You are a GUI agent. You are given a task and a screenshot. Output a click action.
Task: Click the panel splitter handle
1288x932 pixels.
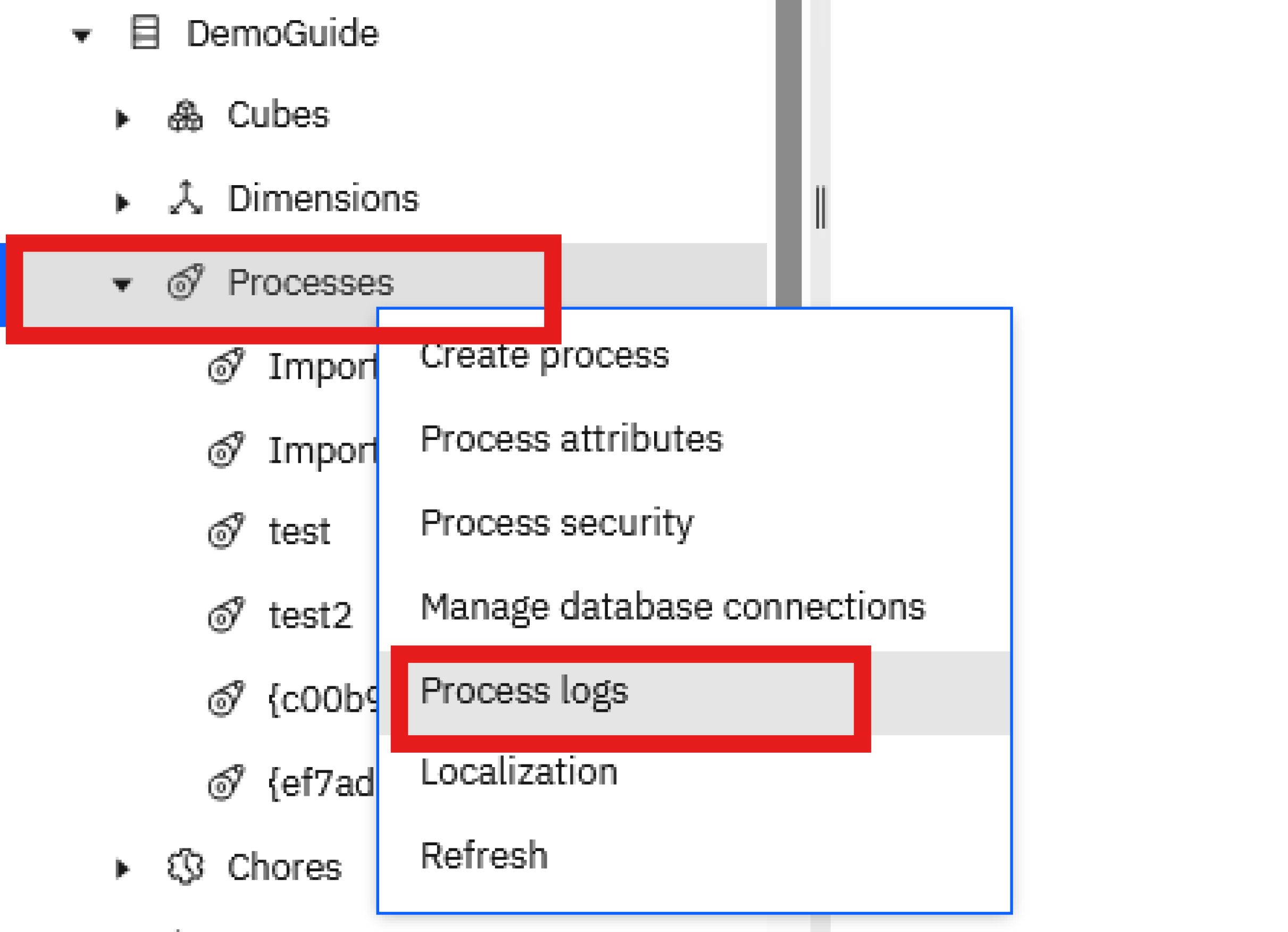tap(821, 207)
